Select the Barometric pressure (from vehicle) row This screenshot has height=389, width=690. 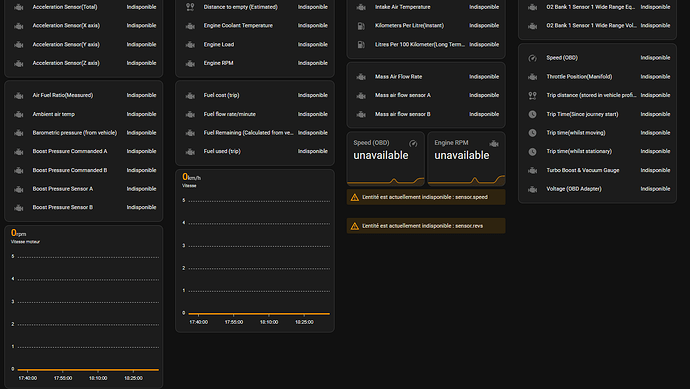click(x=84, y=132)
